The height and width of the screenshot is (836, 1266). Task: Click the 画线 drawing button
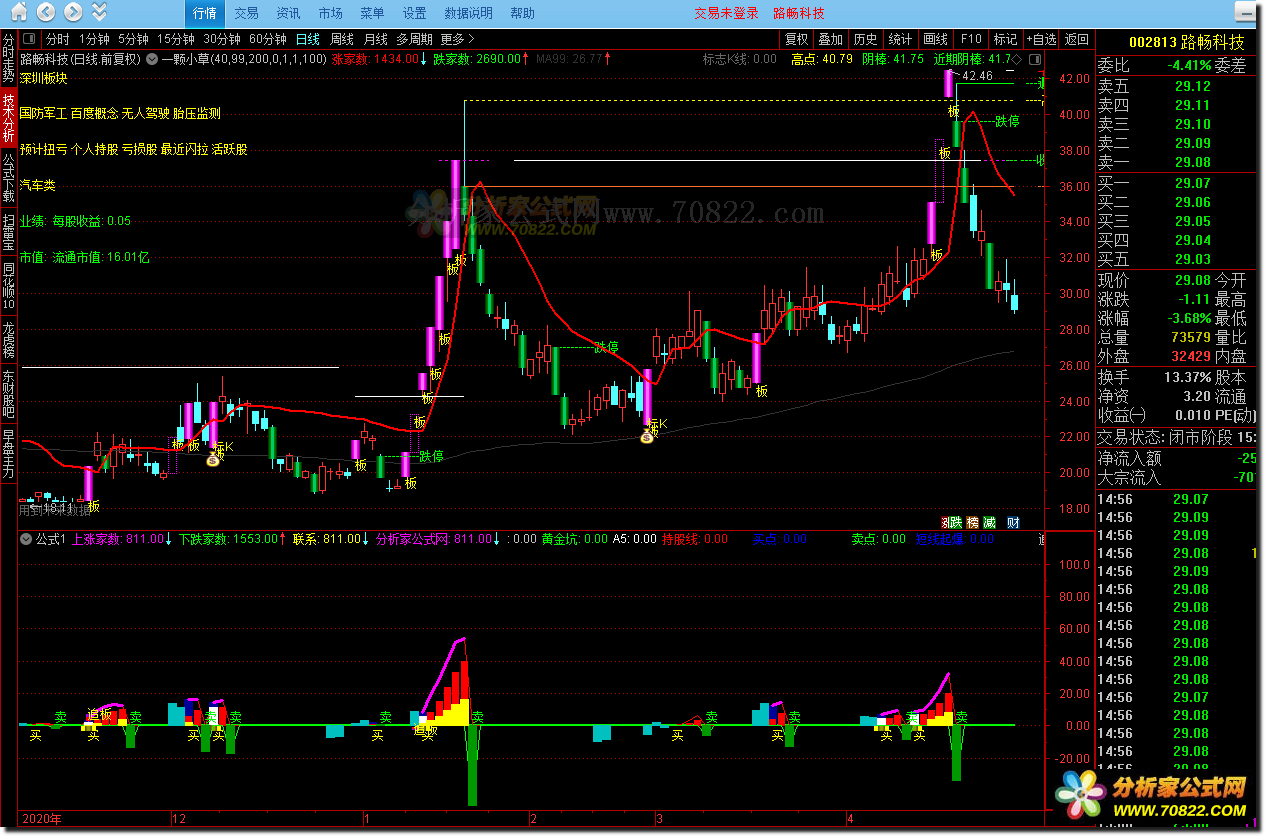935,39
